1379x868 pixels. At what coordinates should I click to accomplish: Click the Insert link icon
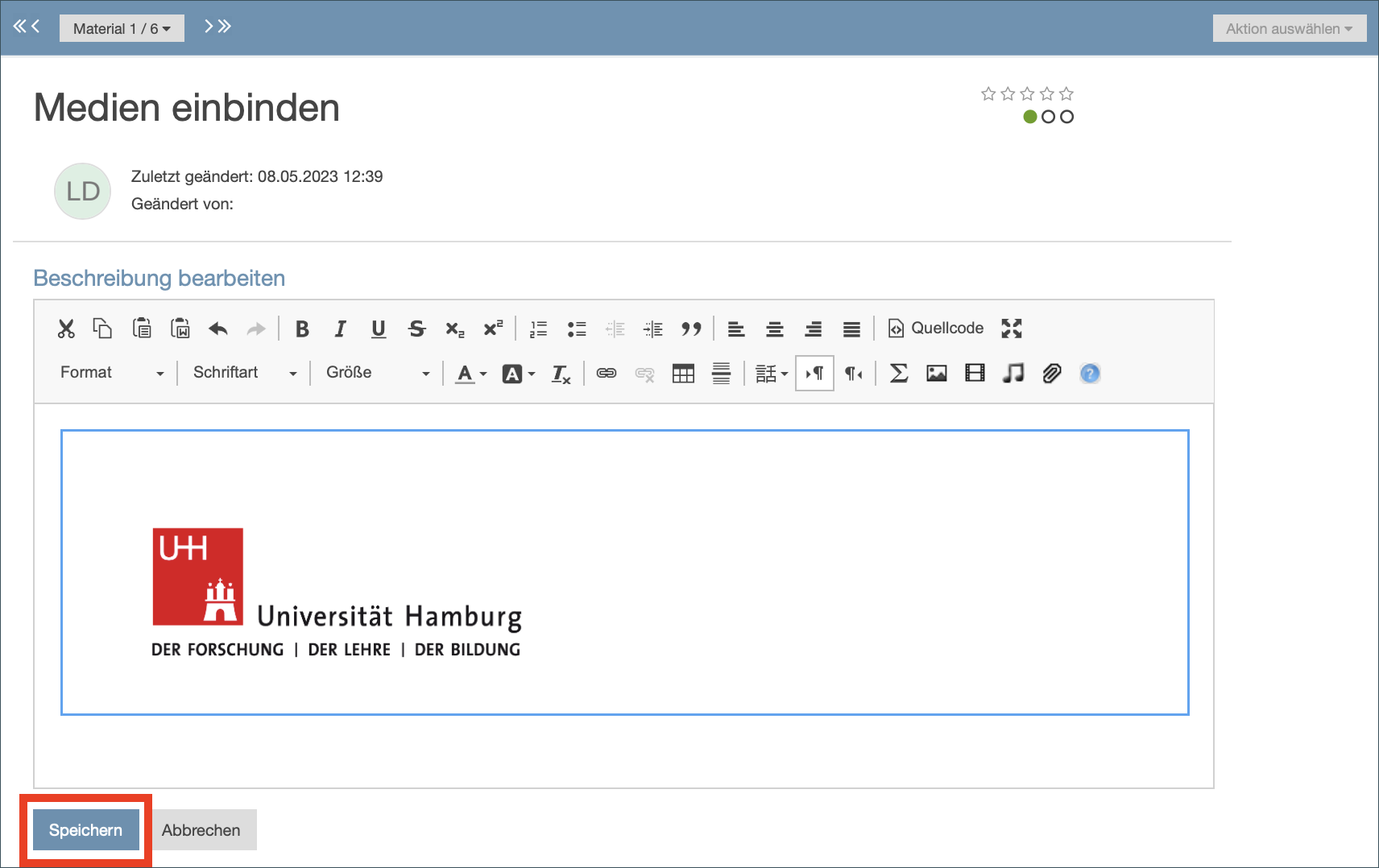point(607,374)
